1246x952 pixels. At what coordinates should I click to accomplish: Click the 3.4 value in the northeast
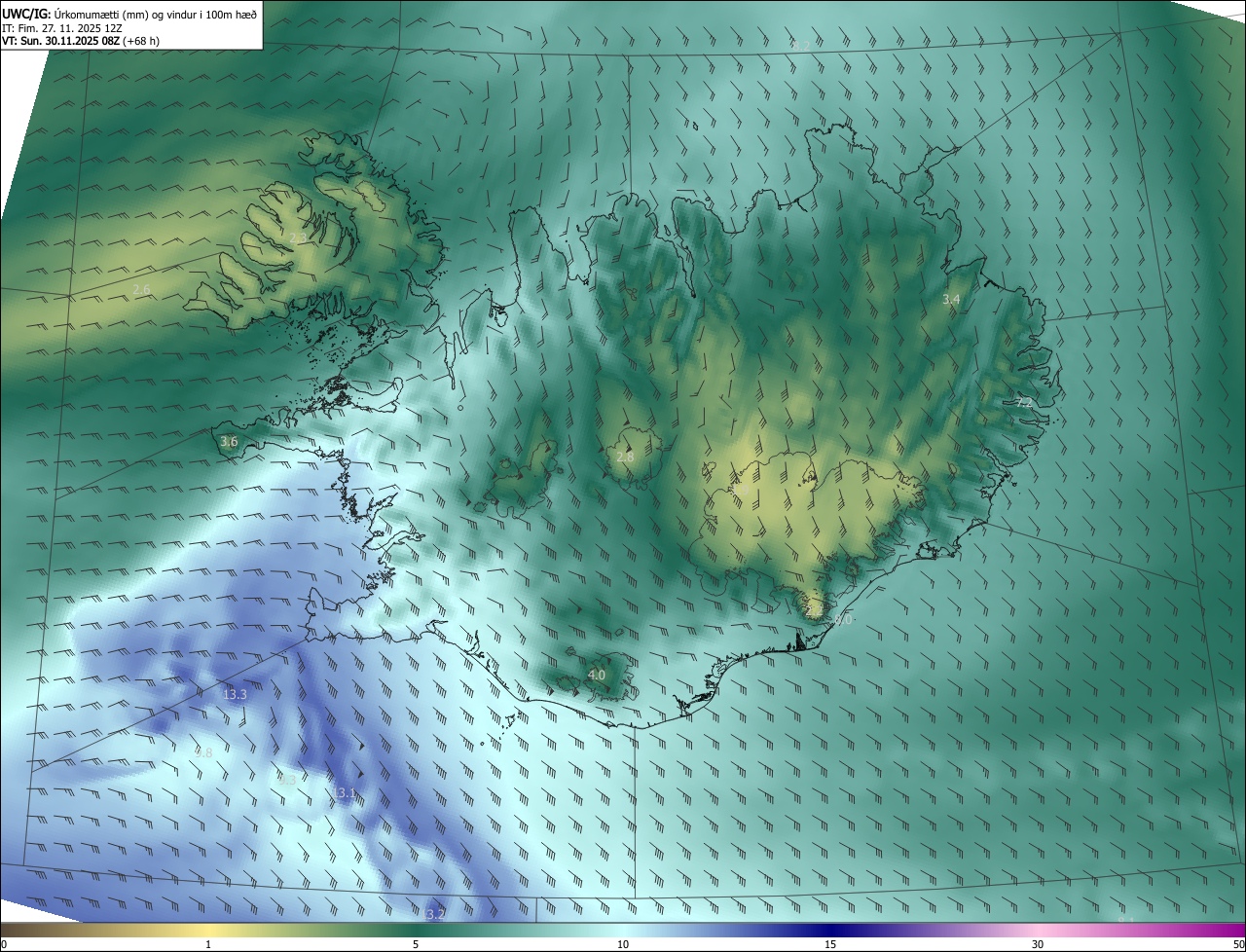click(x=951, y=300)
